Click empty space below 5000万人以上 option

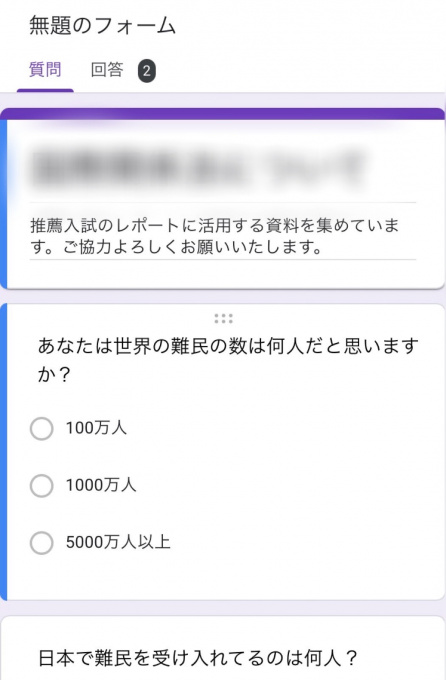tap(226, 578)
